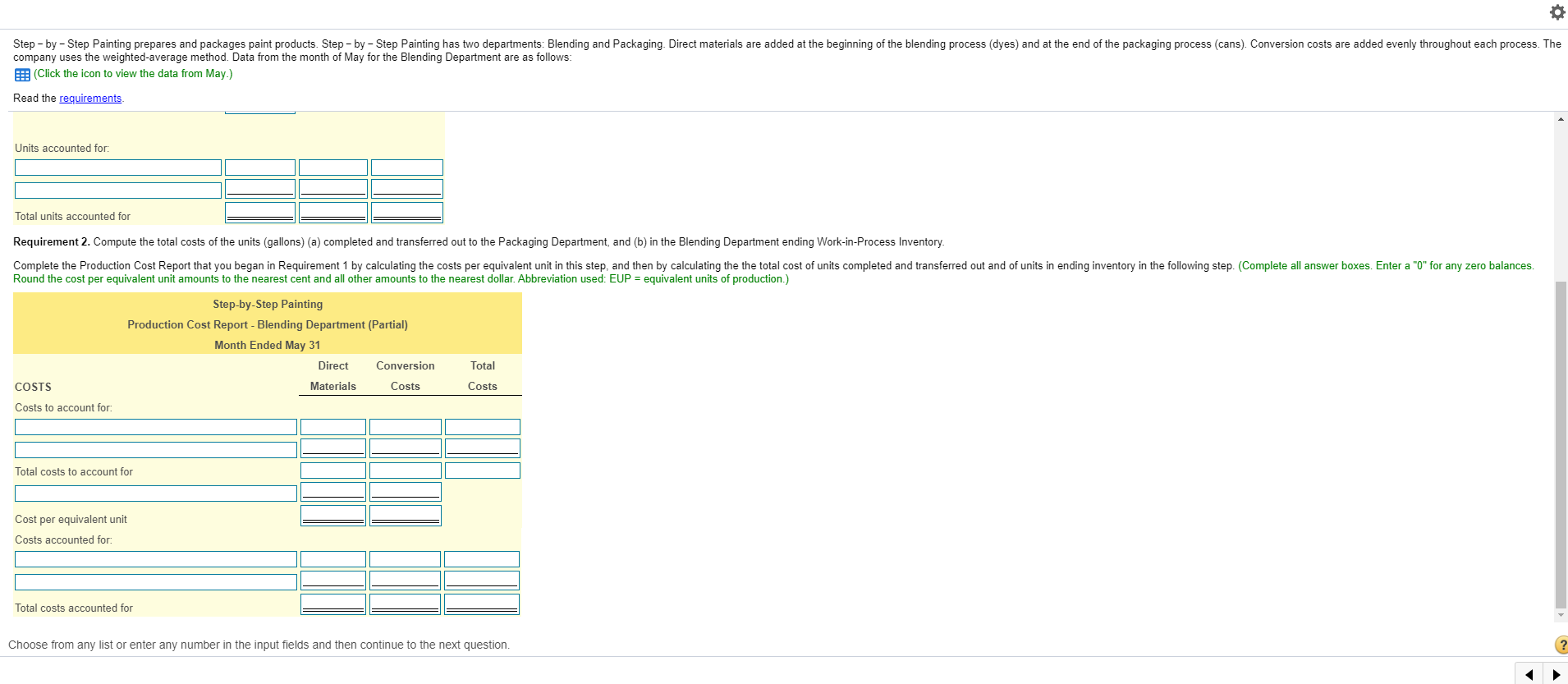Click third numeric field in second Units accounted for row
The width and height of the screenshot is (1568, 684).
pyautogui.click(x=407, y=189)
